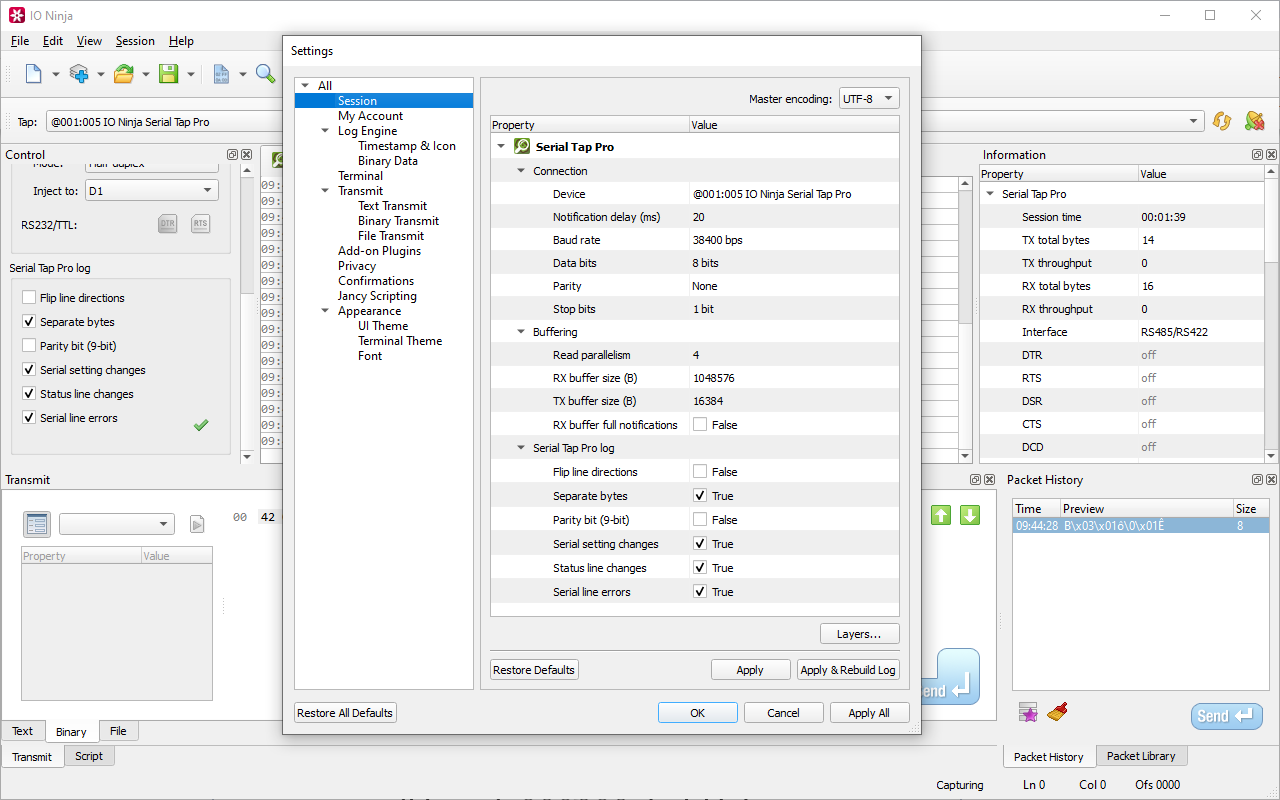Toggle Parity bit (9-bit) value in Settings
The height and width of the screenshot is (800, 1280).
coord(700,520)
